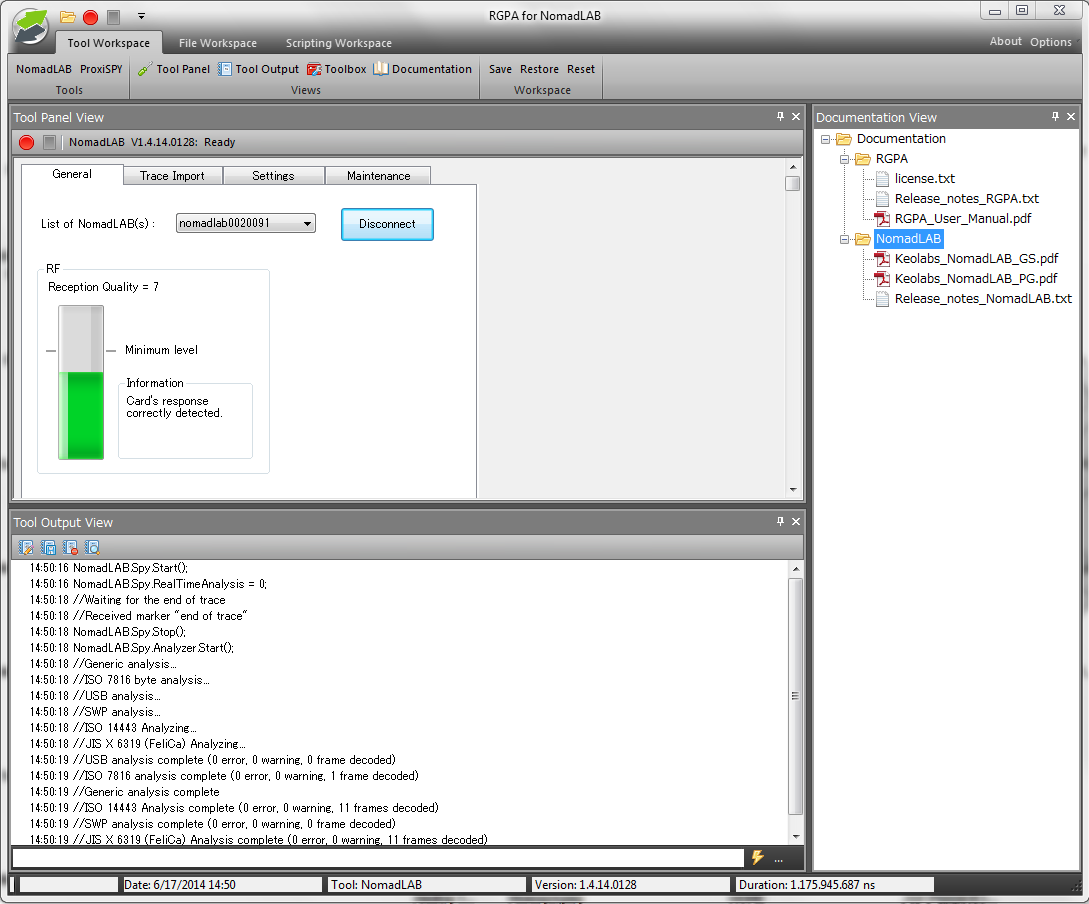Screen dimensions: 1089x904
Task: Click Save in the Workspace group
Action: [x=500, y=69]
